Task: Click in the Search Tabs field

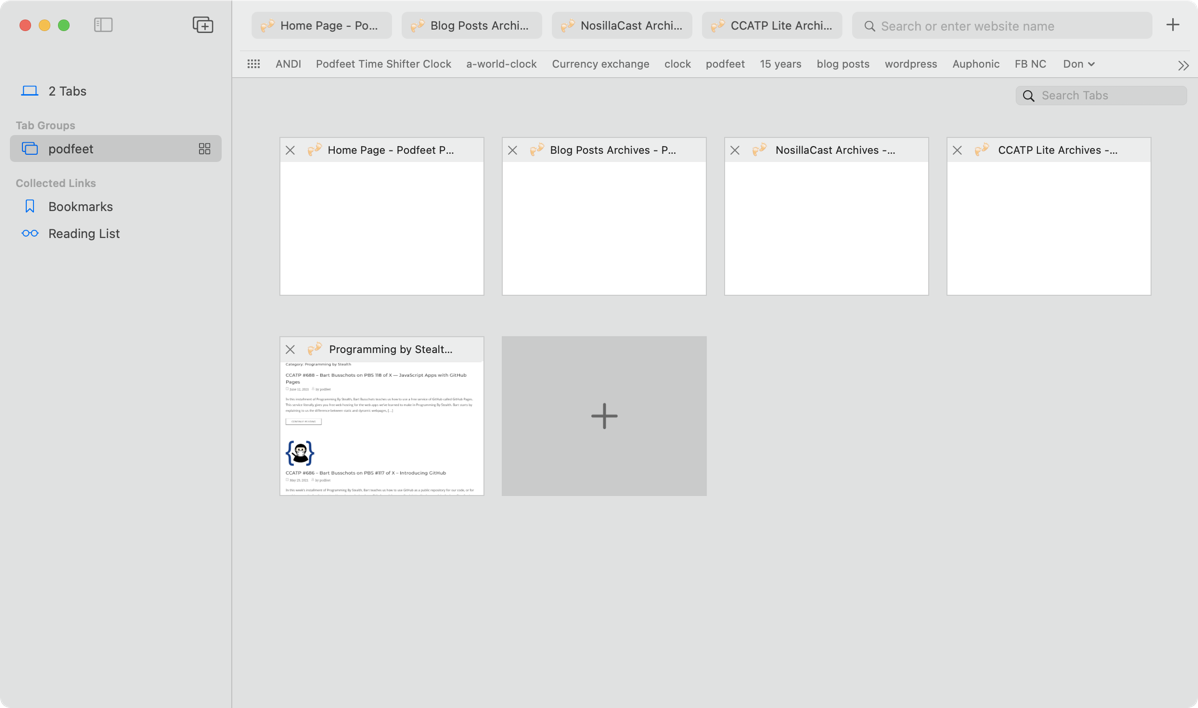Action: [x=1110, y=96]
